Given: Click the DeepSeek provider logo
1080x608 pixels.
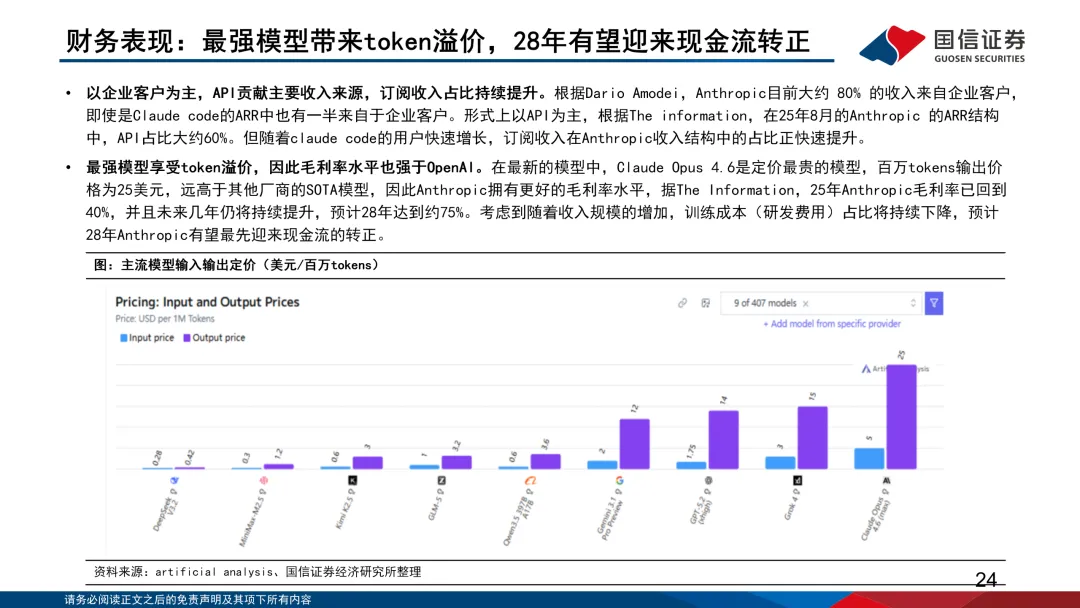Looking at the screenshot, I should click(x=174, y=480).
